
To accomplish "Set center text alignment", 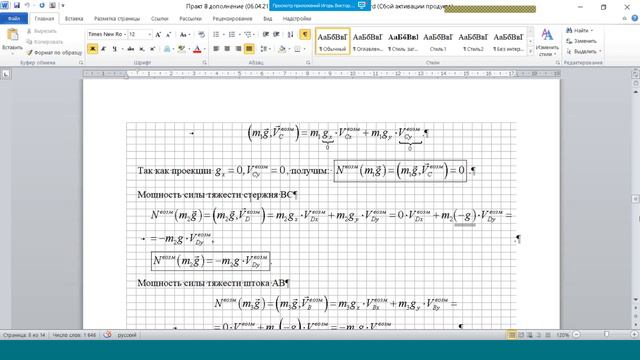I will tap(227, 49).
